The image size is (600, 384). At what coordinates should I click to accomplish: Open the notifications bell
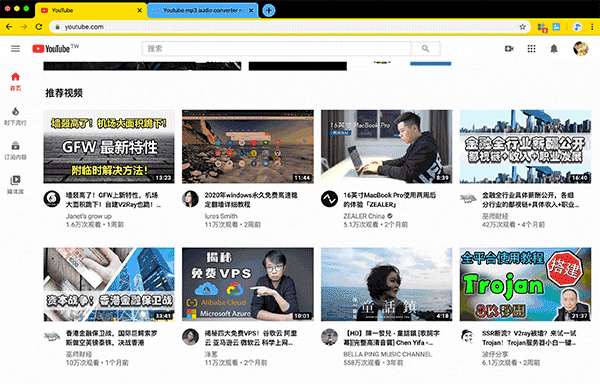click(x=554, y=49)
